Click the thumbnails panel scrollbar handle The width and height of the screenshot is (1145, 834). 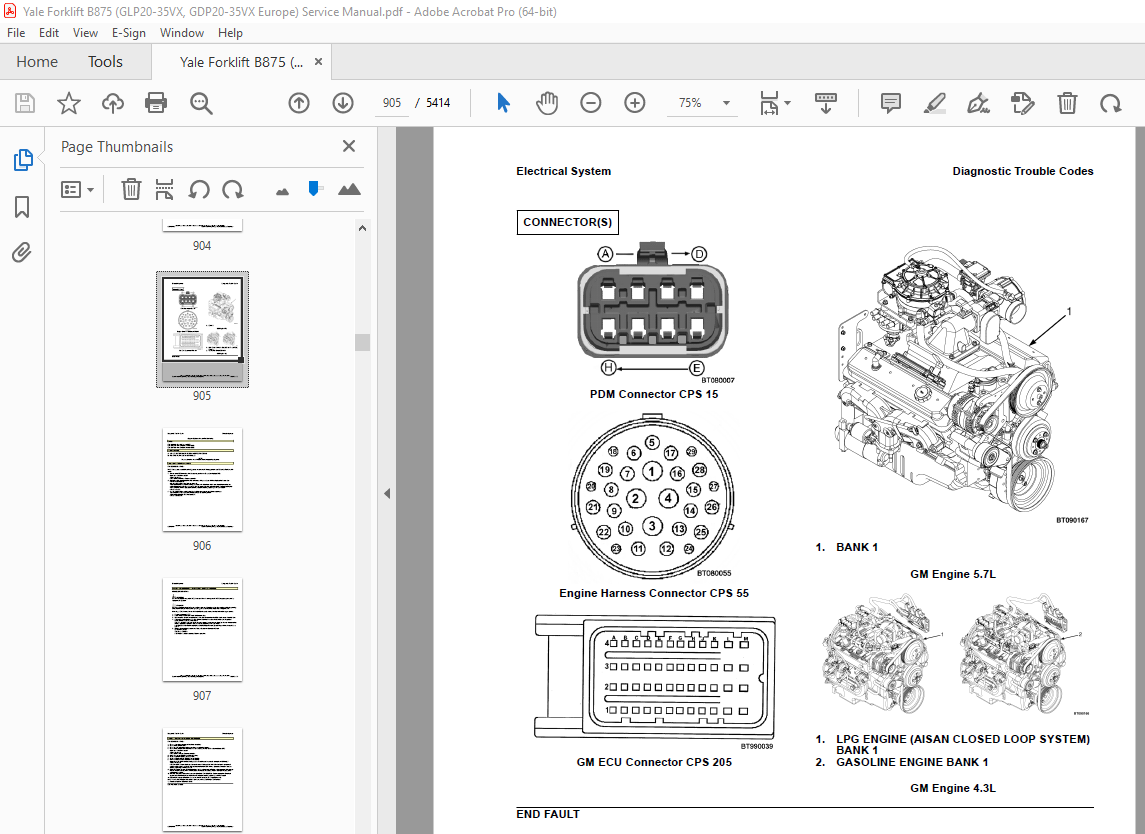(x=362, y=342)
